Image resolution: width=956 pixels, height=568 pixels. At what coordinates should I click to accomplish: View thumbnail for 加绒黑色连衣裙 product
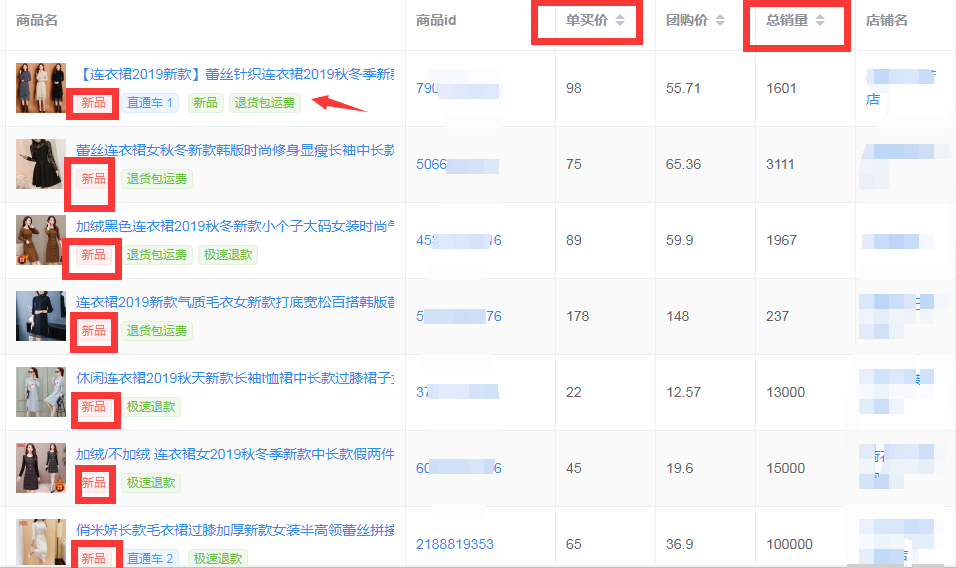point(40,240)
